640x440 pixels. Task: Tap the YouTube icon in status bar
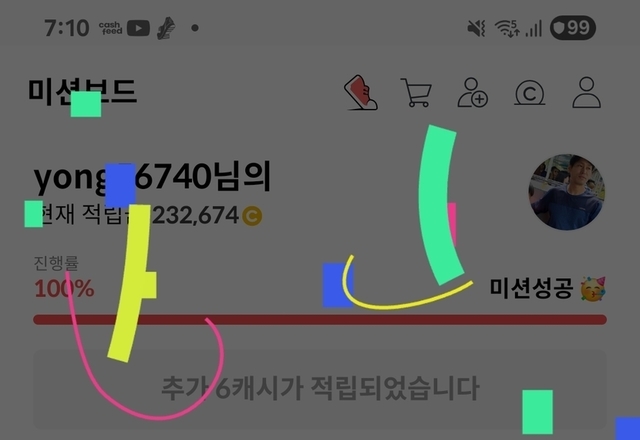pos(138,28)
